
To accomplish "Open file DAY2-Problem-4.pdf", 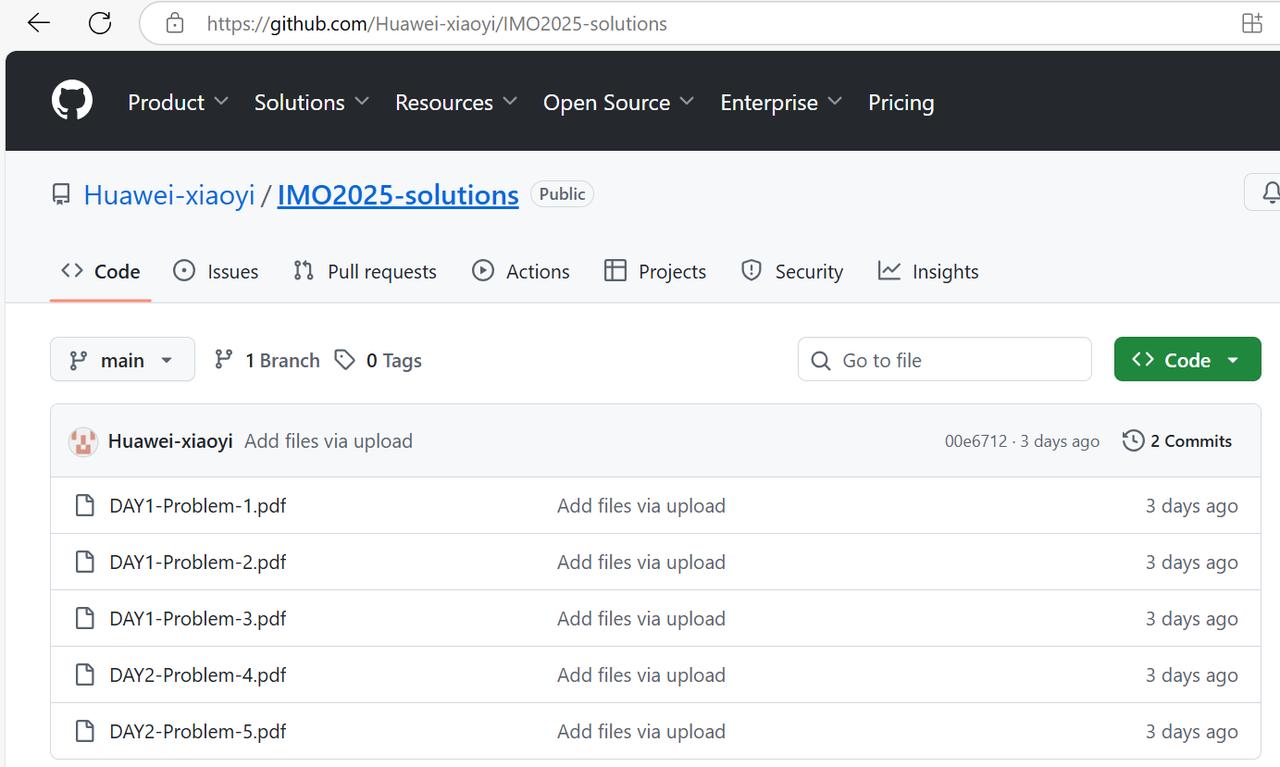I will pyautogui.click(x=198, y=675).
